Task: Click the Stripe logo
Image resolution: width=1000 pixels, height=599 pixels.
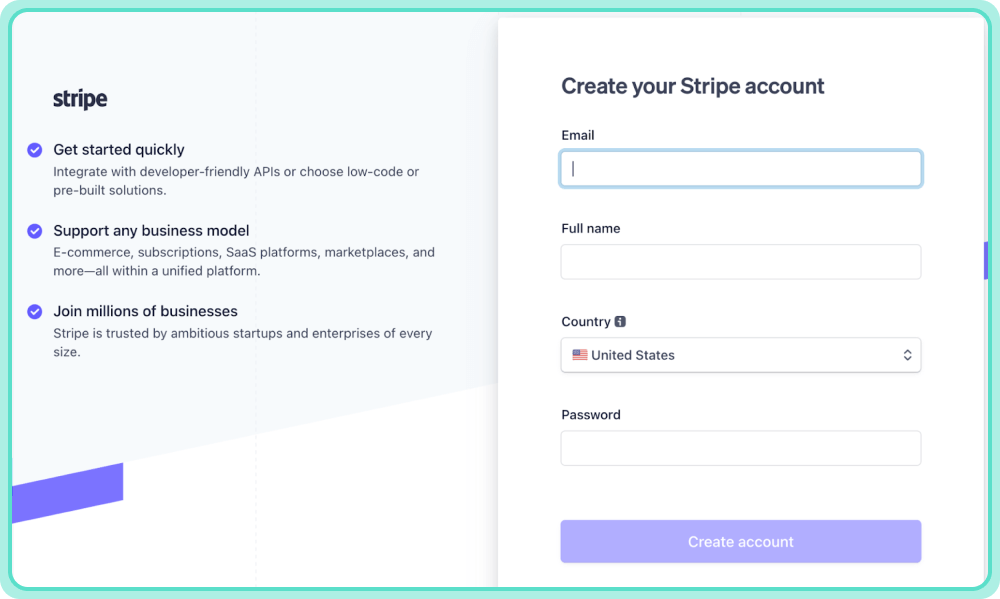Action: [79, 98]
